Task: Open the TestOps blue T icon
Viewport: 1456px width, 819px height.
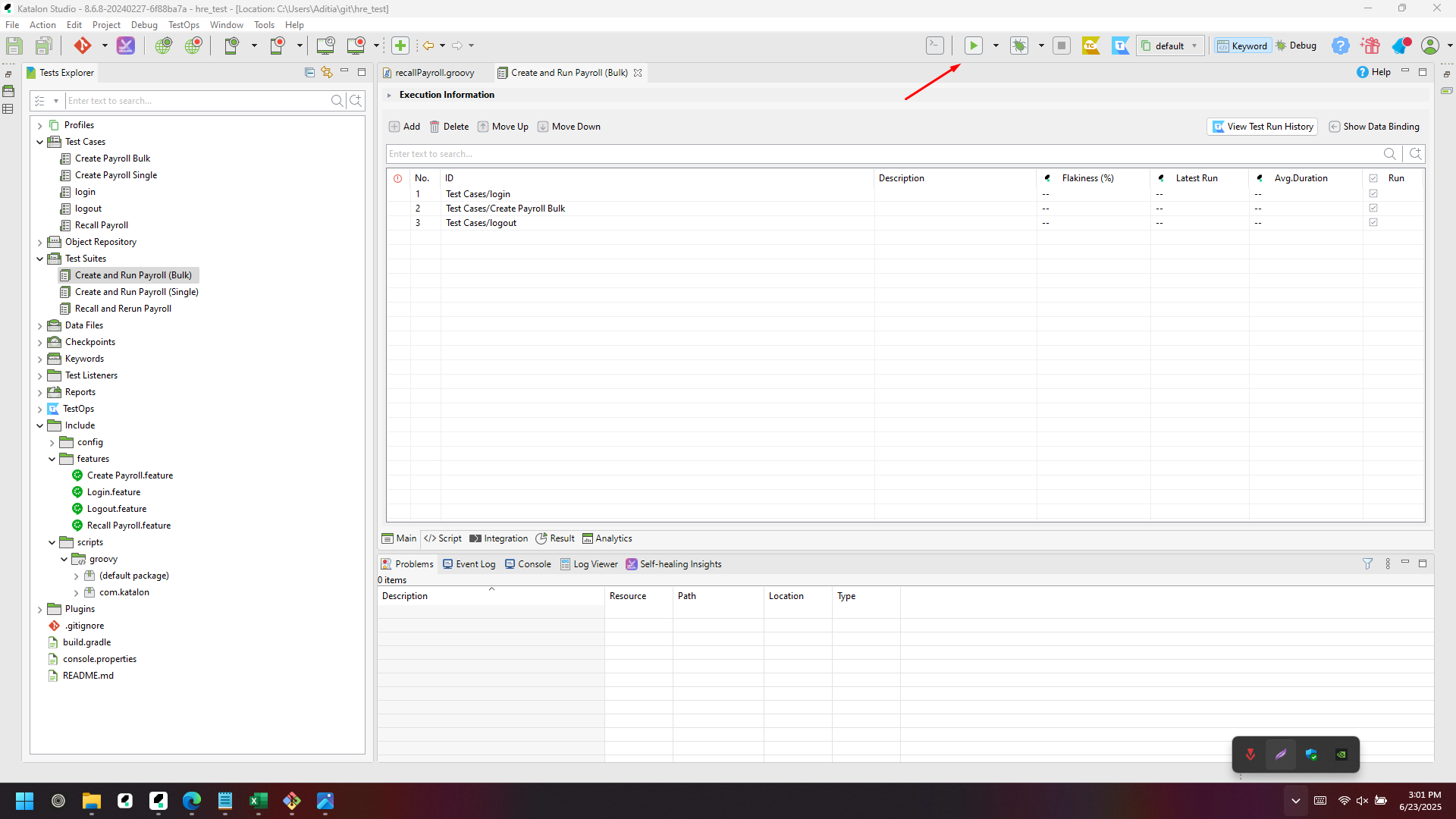Action: pyautogui.click(x=1121, y=45)
